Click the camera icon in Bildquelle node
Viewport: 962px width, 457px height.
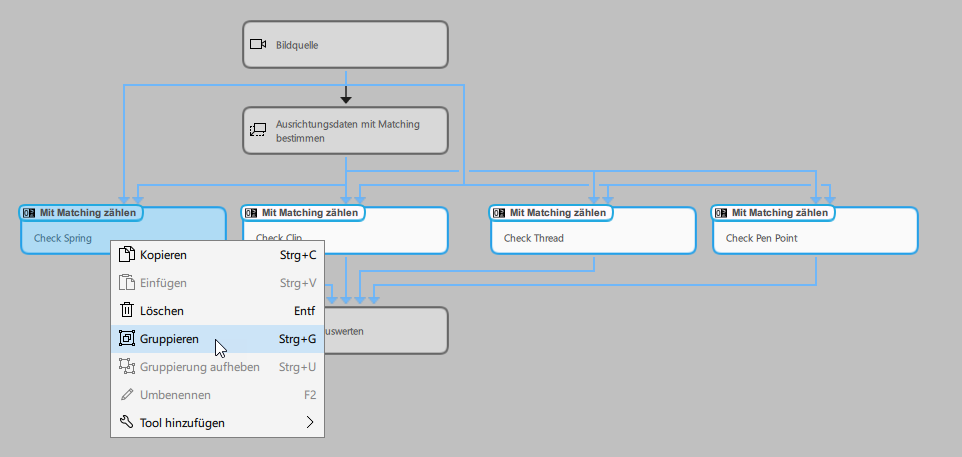[x=257, y=44]
